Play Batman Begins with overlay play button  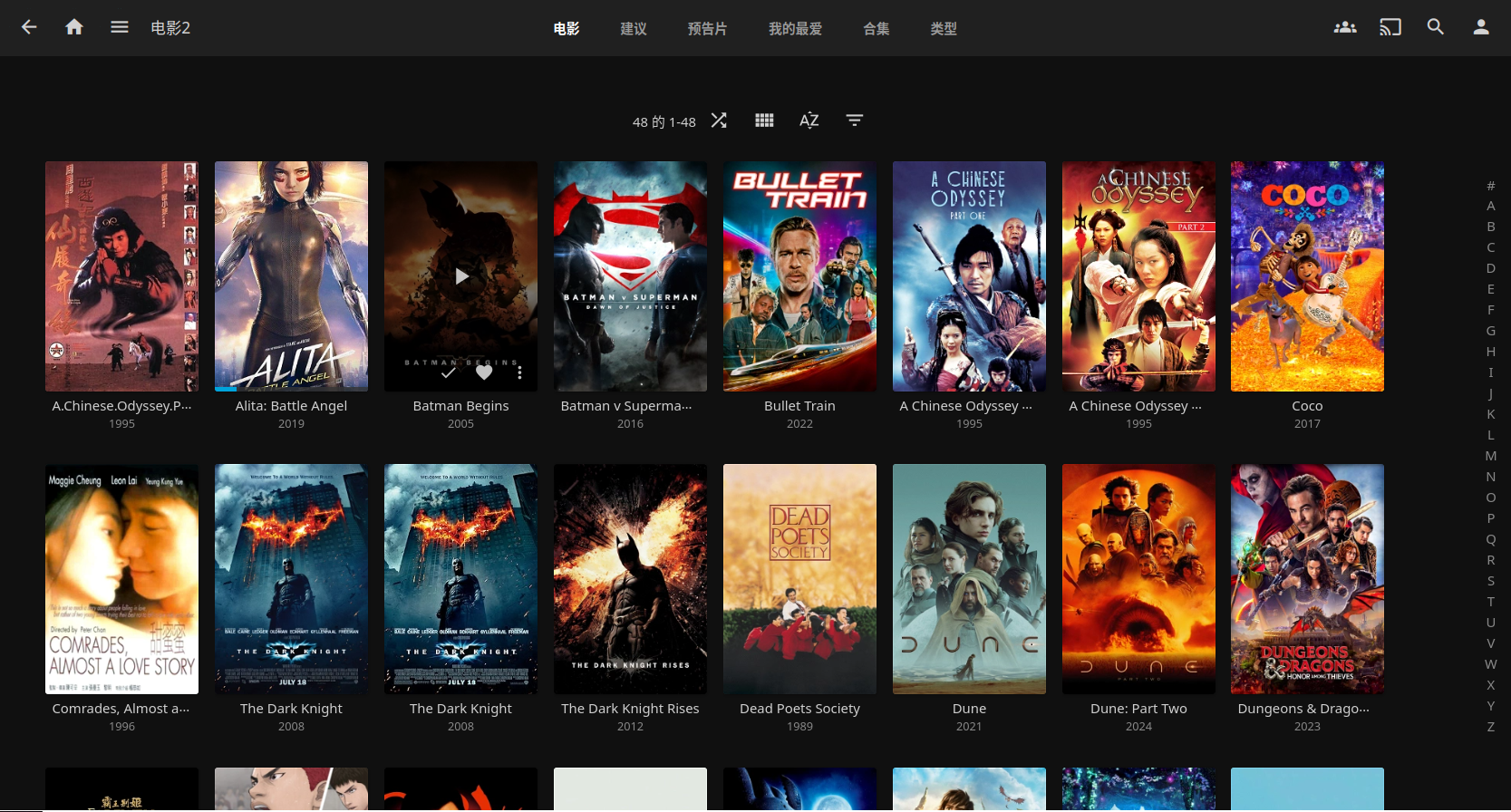click(461, 276)
